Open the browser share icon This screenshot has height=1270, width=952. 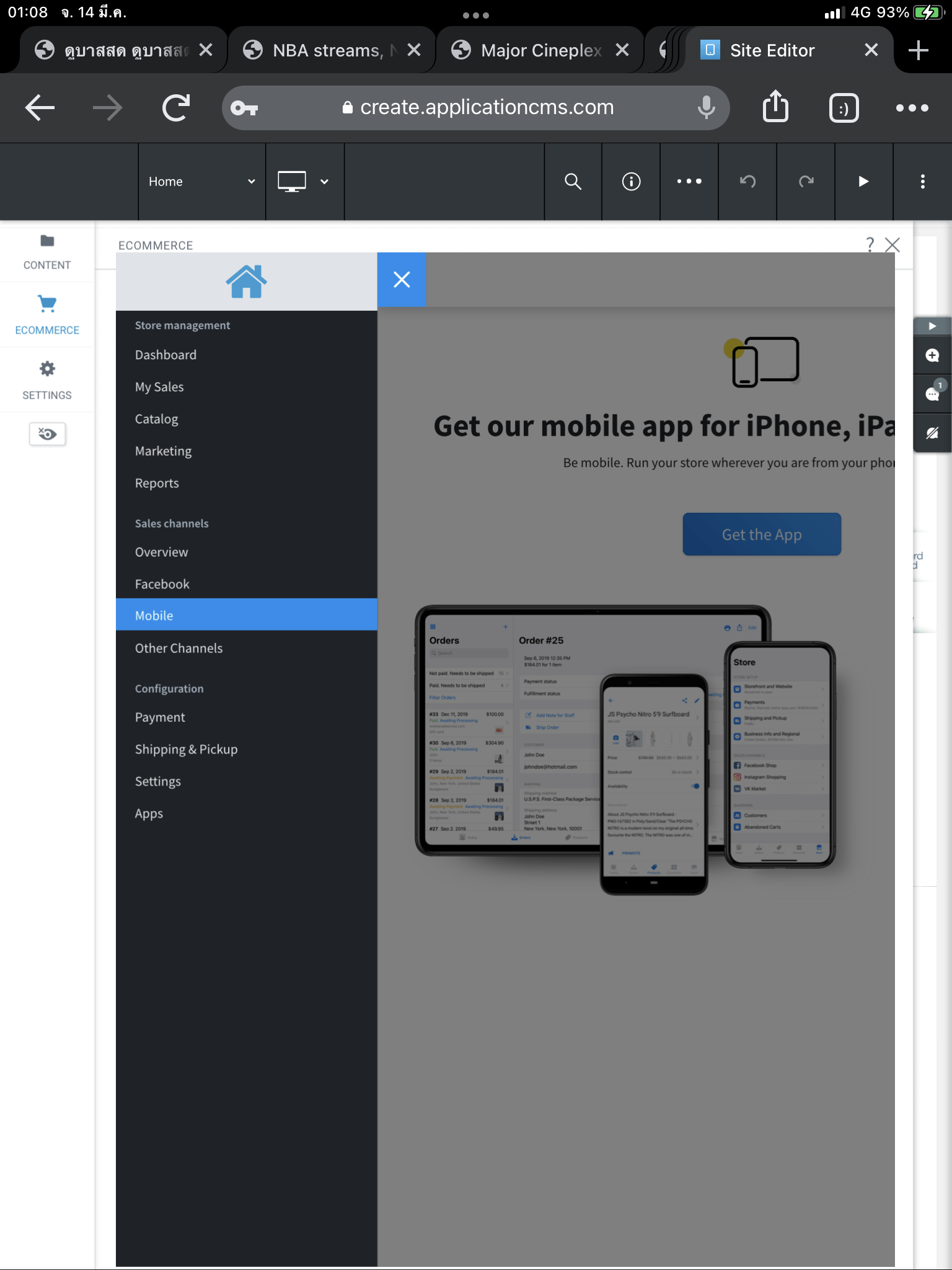[x=775, y=107]
